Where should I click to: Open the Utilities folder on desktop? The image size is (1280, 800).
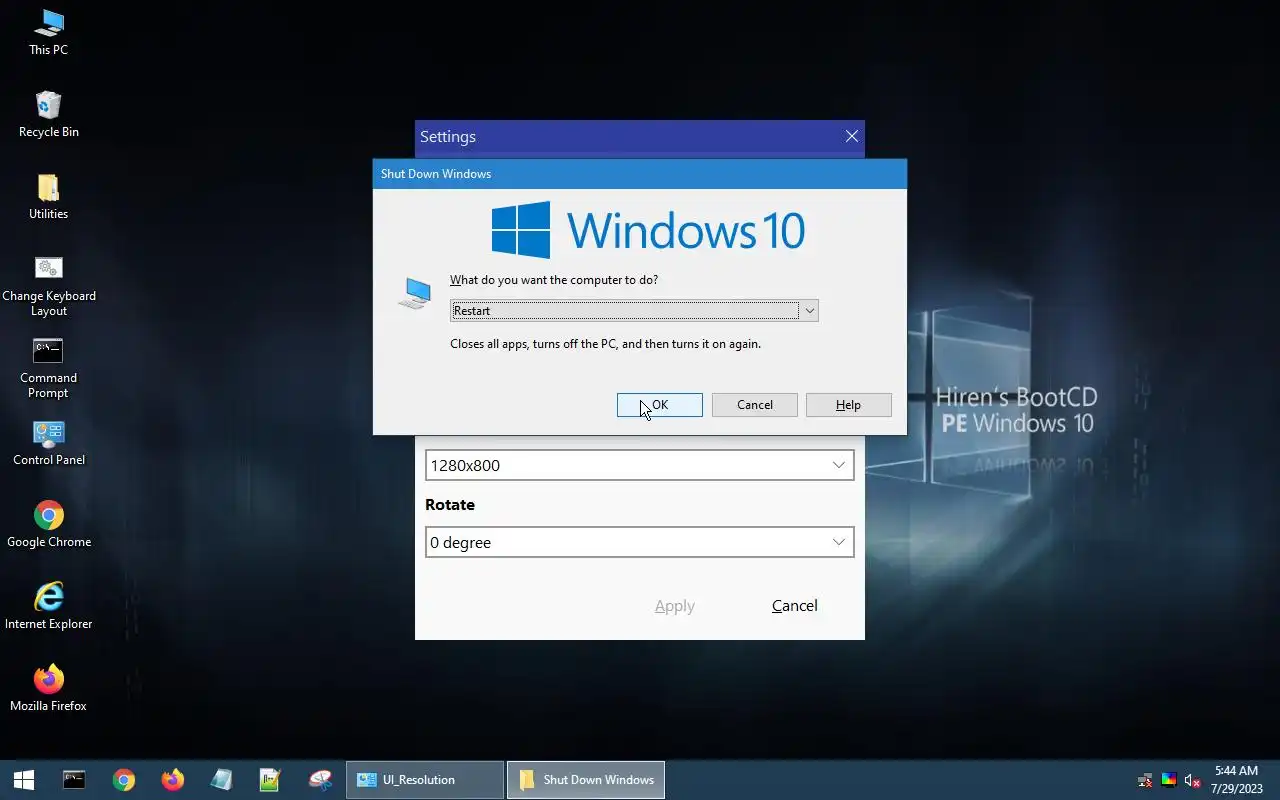[x=48, y=196]
